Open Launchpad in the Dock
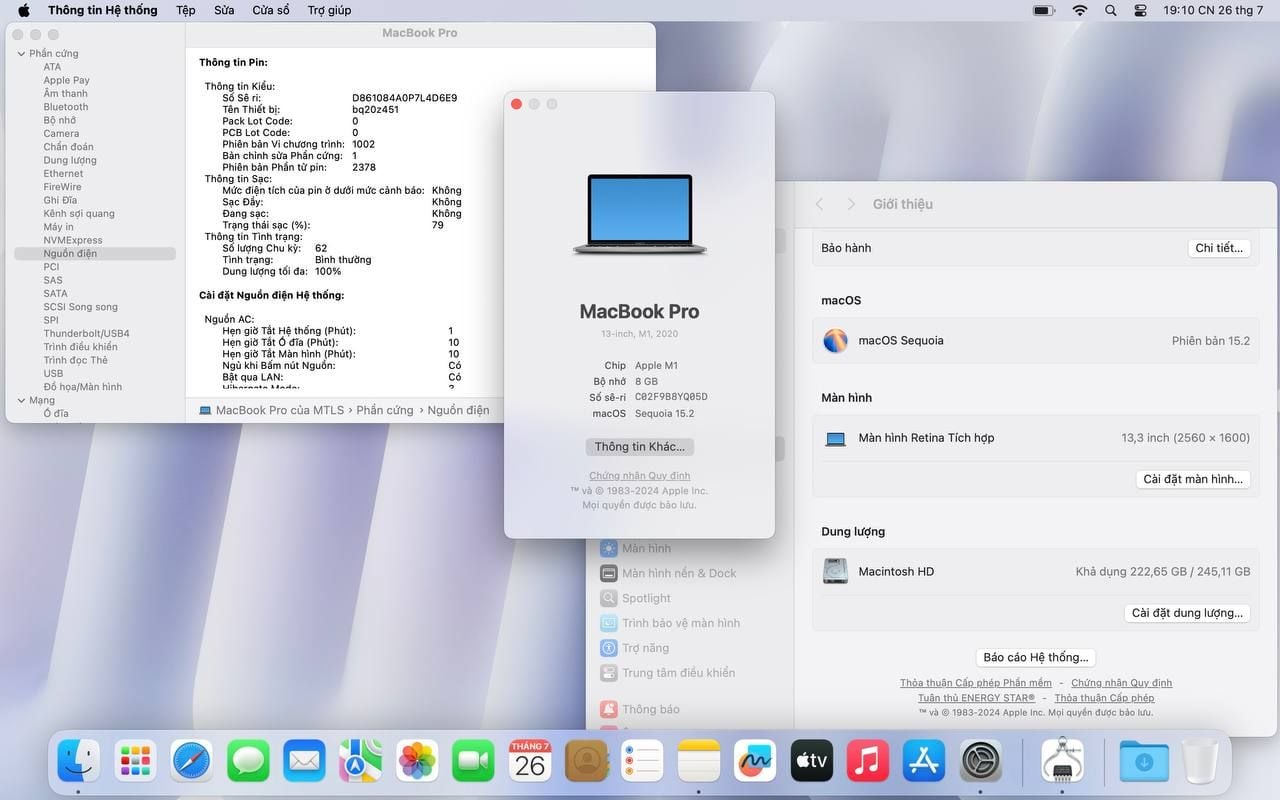 coord(135,762)
